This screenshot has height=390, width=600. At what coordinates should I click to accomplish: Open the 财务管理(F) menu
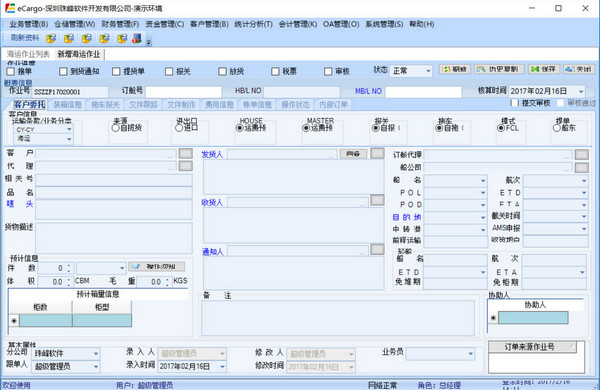tap(121, 24)
